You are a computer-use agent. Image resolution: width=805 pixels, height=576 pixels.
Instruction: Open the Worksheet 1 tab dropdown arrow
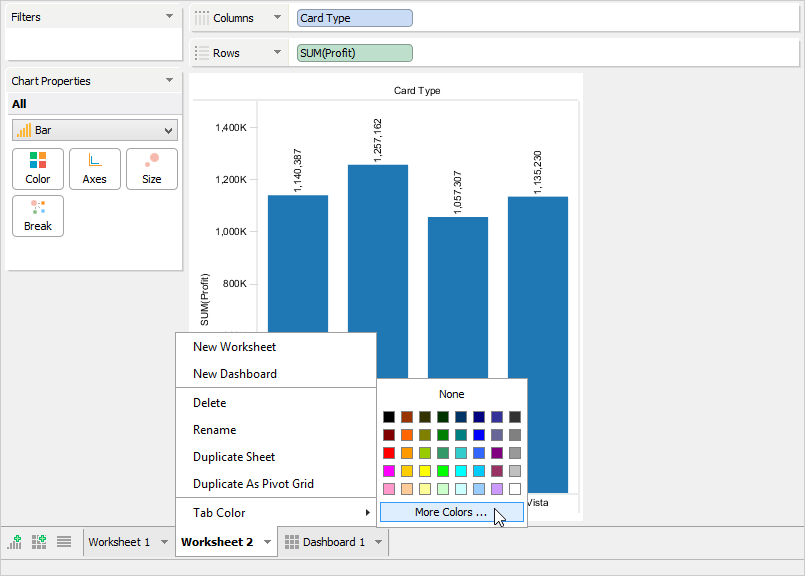click(164, 542)
